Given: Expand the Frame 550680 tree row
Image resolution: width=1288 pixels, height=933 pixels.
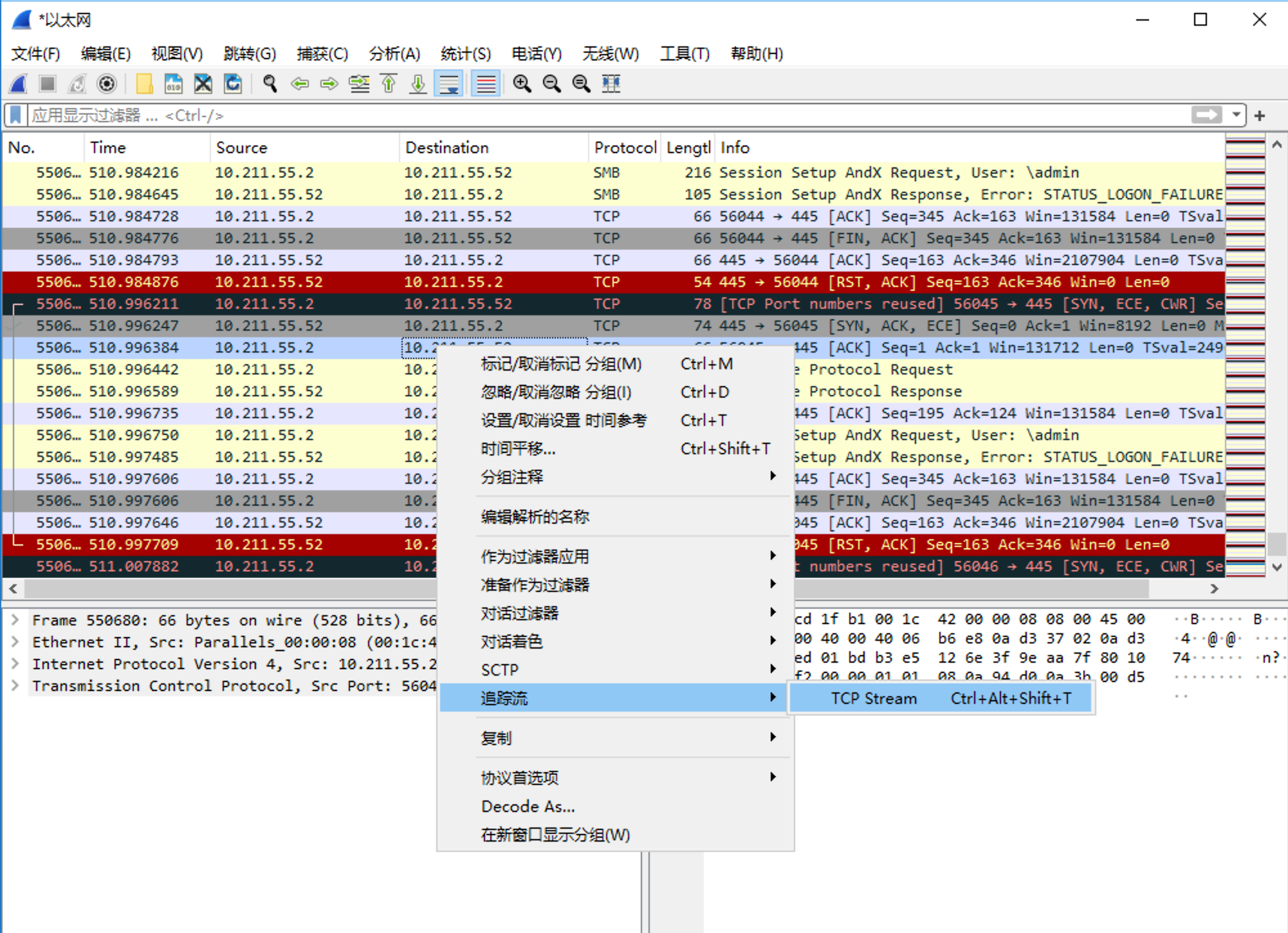Looking at the screenshot, I should (15, 620).
